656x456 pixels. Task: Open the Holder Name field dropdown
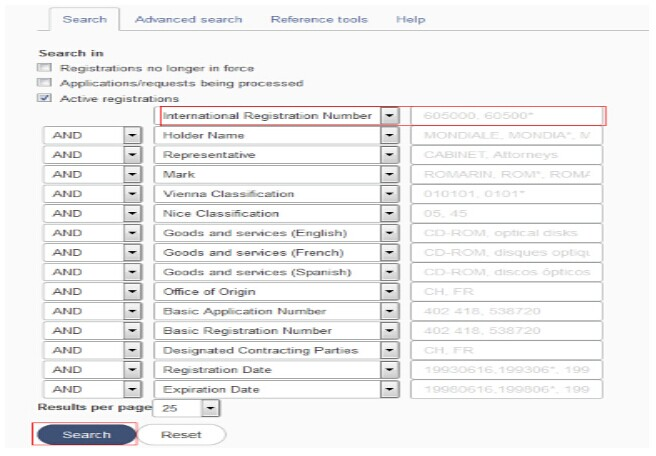point(391,135)
